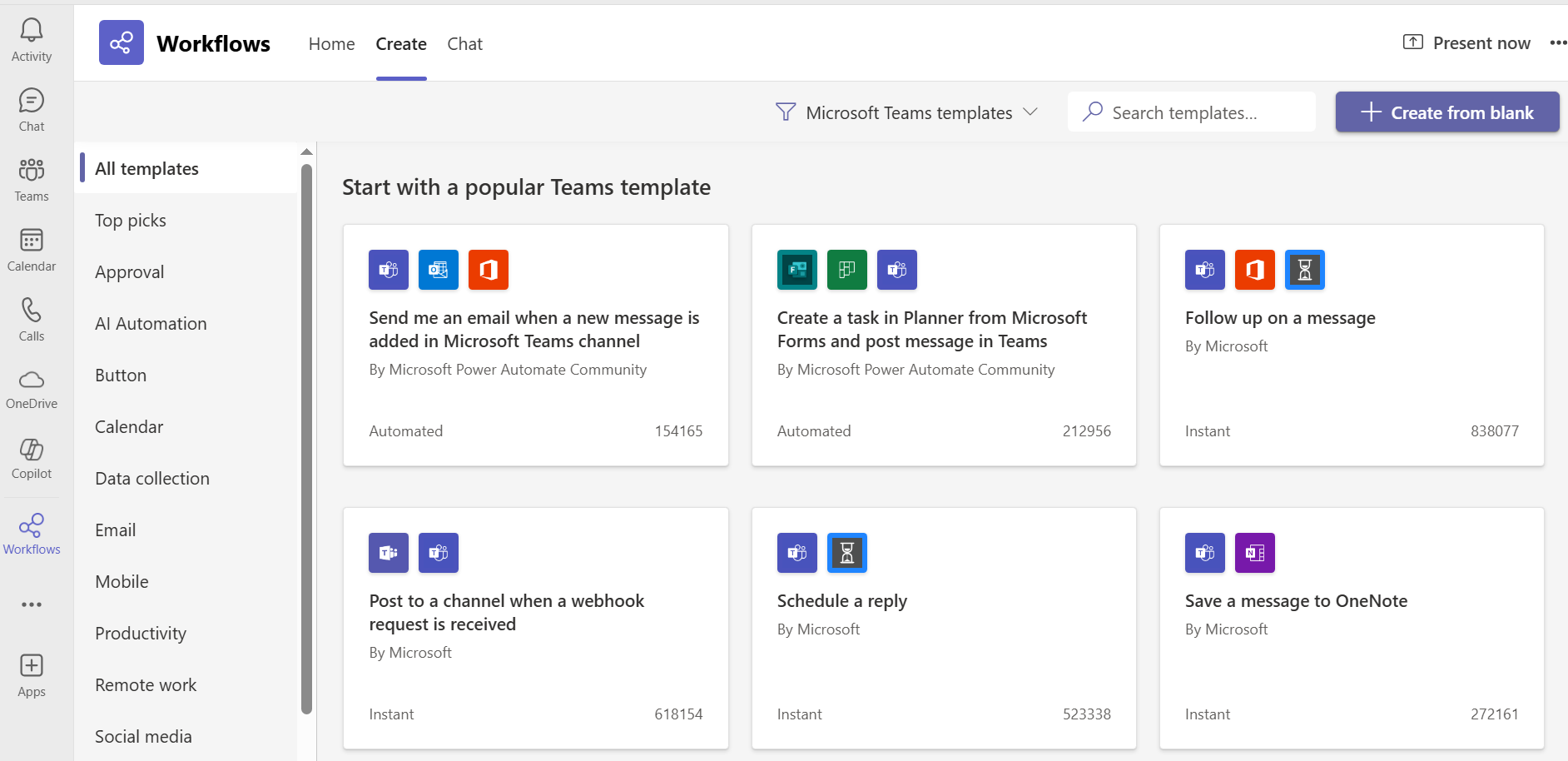The image size is (1568, 761).
Task: Click hourglass icon on Schedule a reply card
Action: [x=847, y=553]
